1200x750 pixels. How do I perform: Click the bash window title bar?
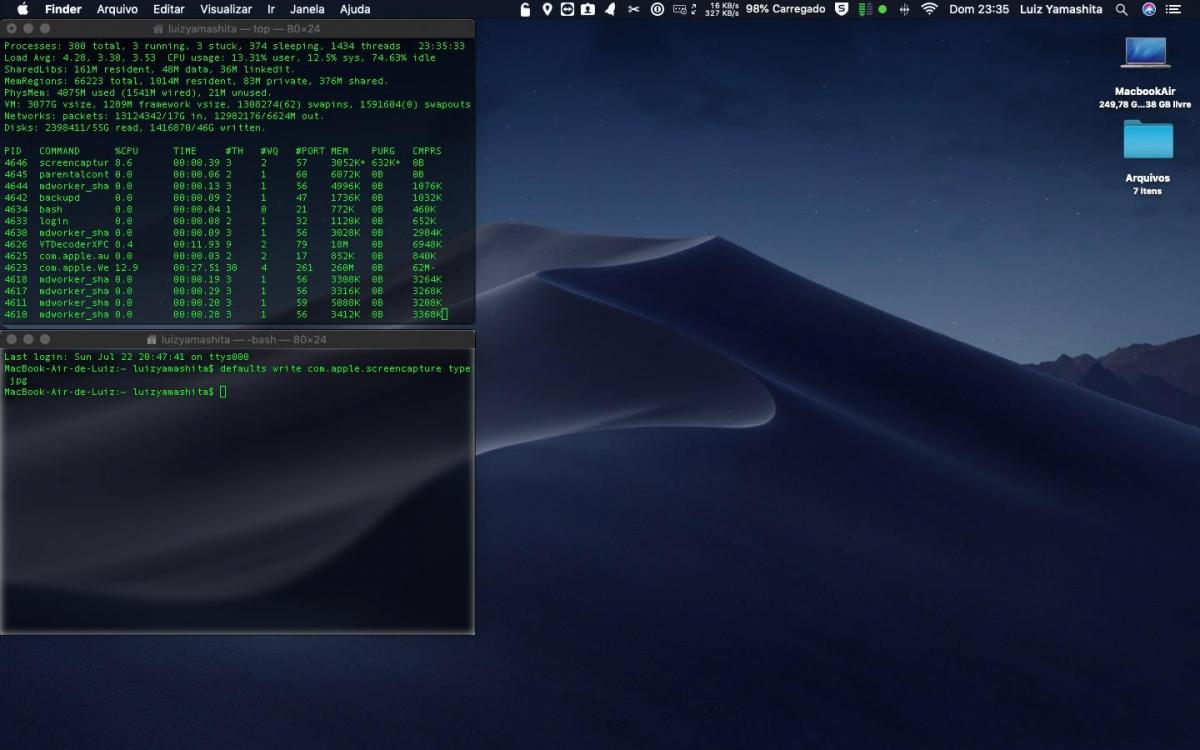pyautogui.click(x=237, y=340)
